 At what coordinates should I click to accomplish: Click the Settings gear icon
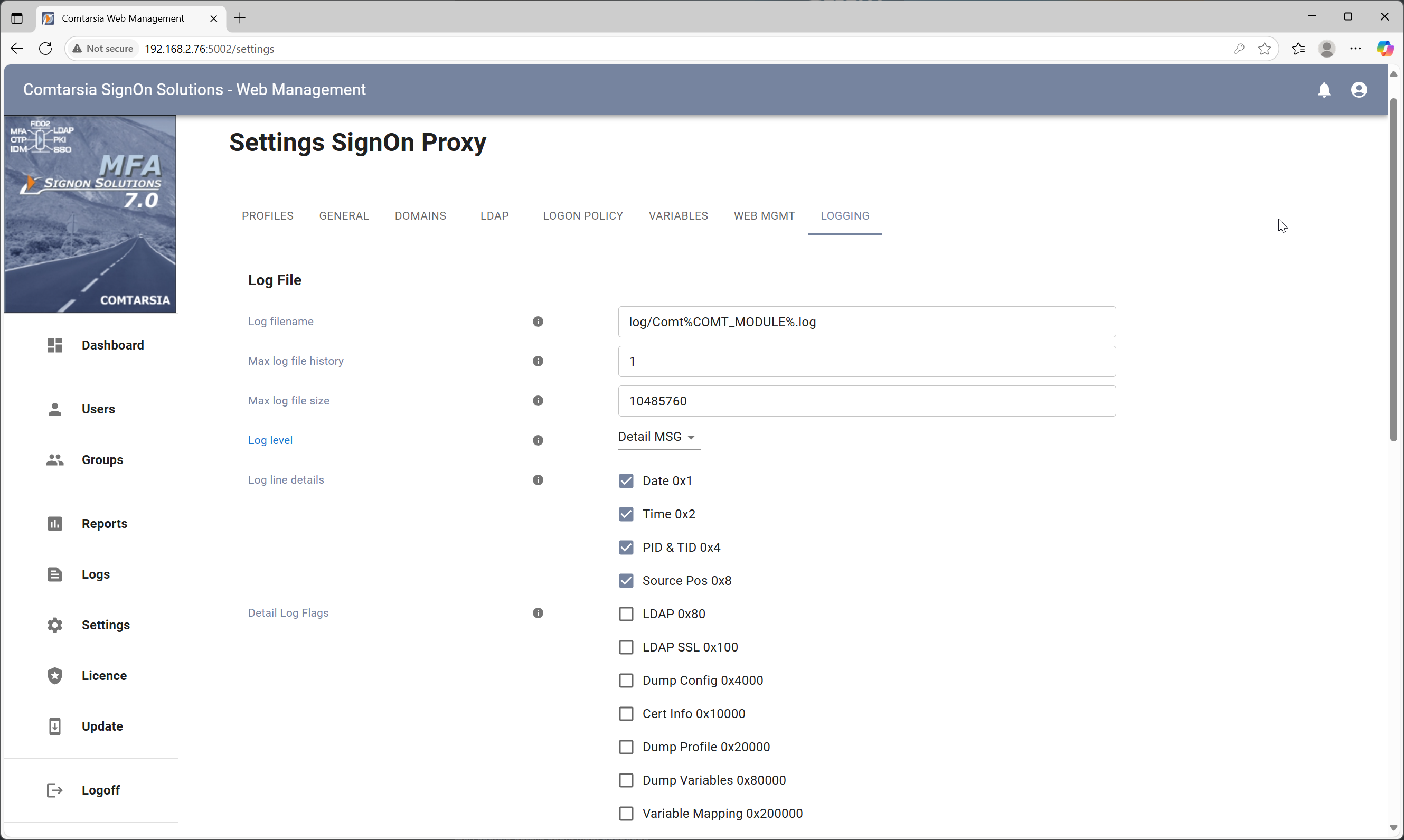(54, 625)
